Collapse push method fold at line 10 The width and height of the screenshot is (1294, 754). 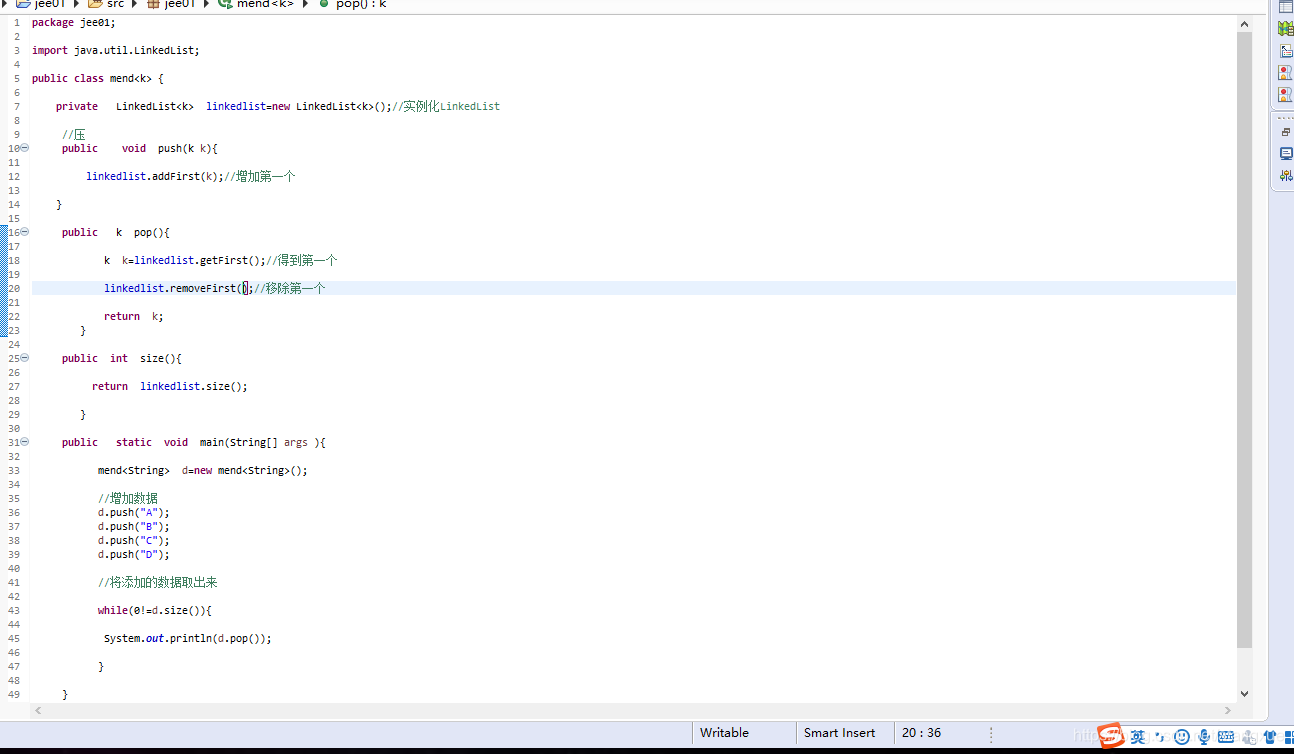[25, 148]
